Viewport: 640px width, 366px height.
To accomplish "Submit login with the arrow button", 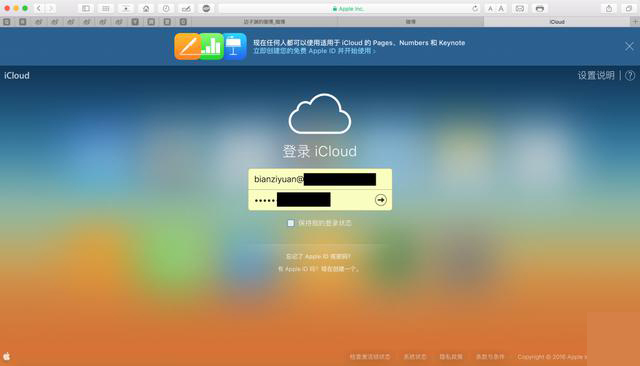I will pos(380,200).
